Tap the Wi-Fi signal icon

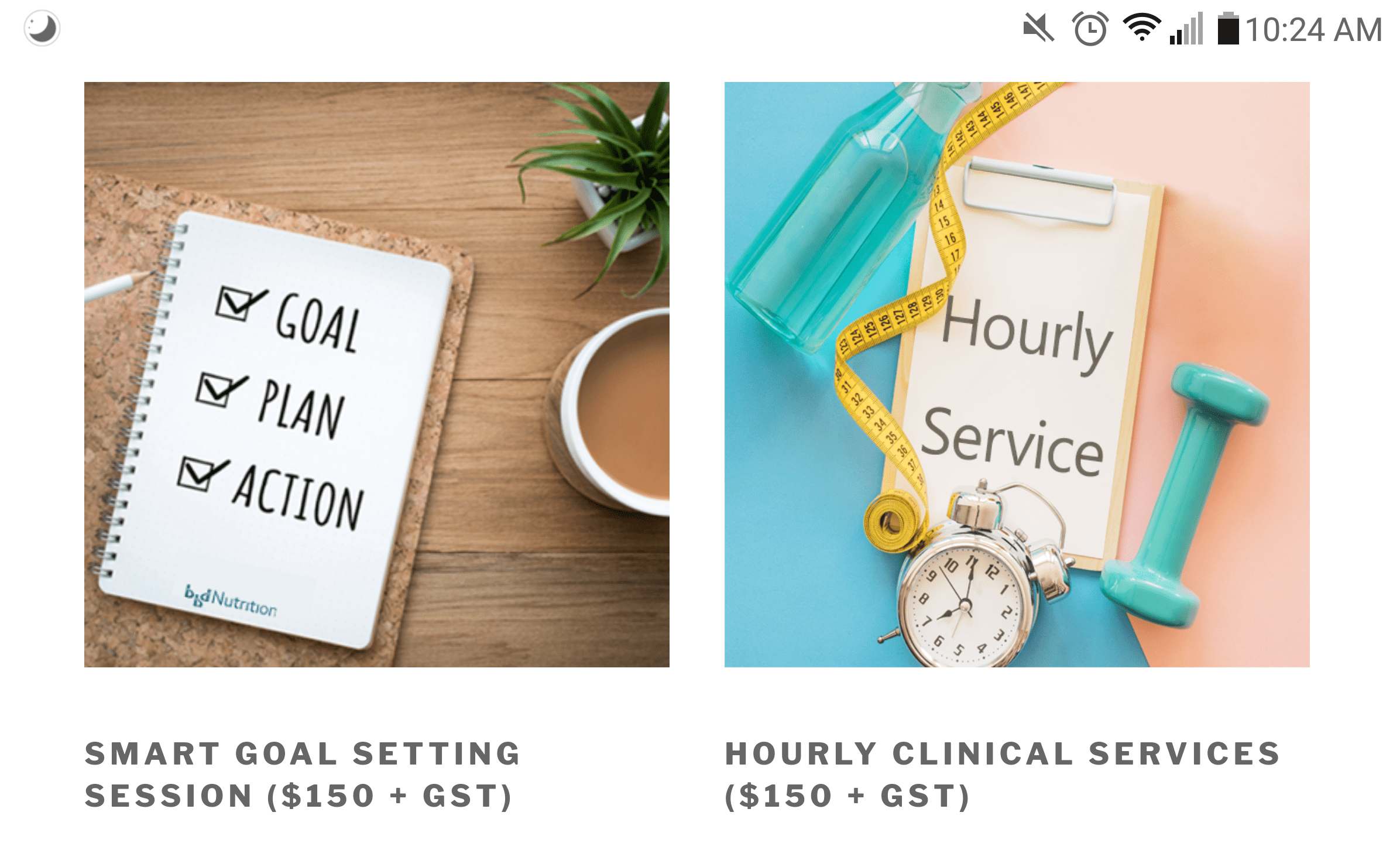[x=1141, y=28]
